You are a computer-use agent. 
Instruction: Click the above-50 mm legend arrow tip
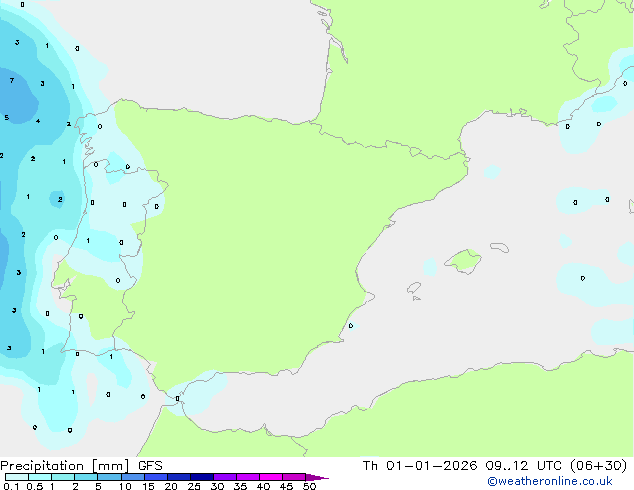(x=317, y=477)
